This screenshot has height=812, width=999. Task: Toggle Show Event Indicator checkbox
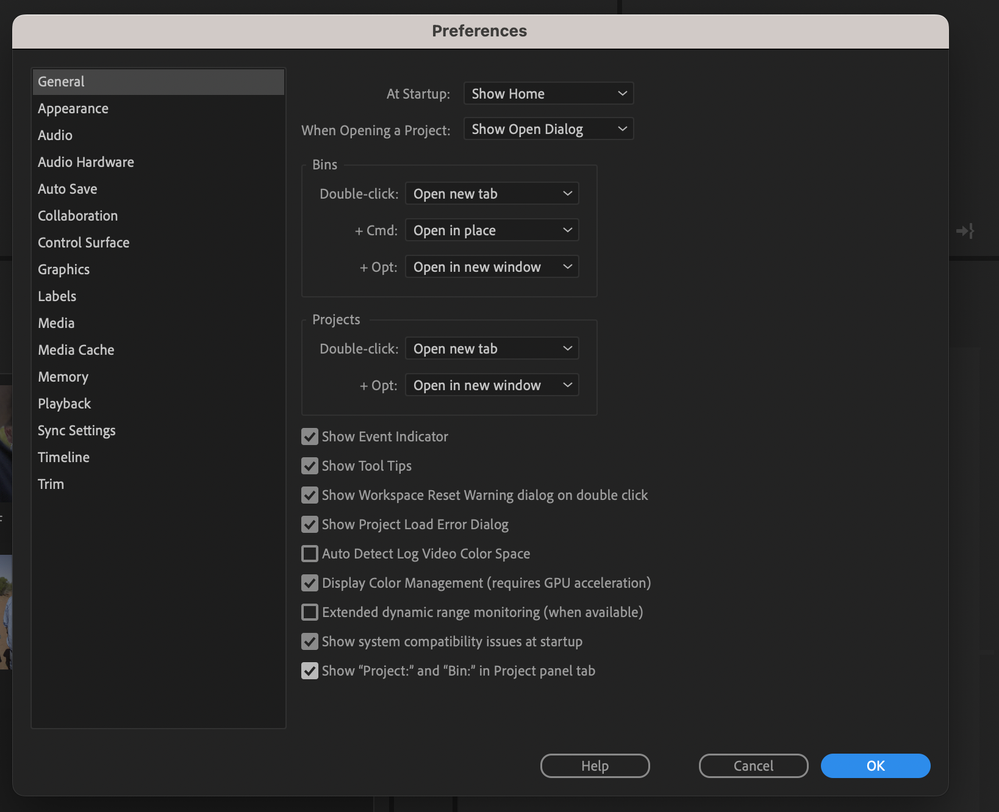[x=310, y=437]
